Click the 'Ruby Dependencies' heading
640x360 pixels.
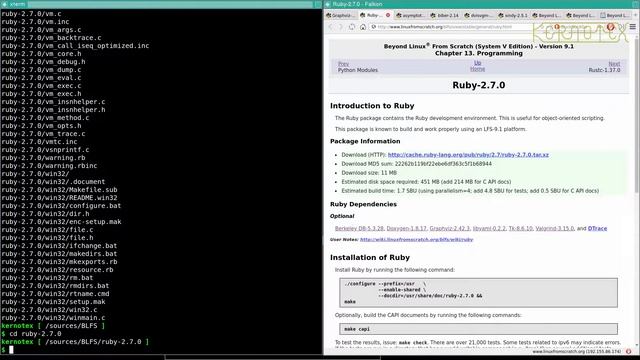click(363, 204)
